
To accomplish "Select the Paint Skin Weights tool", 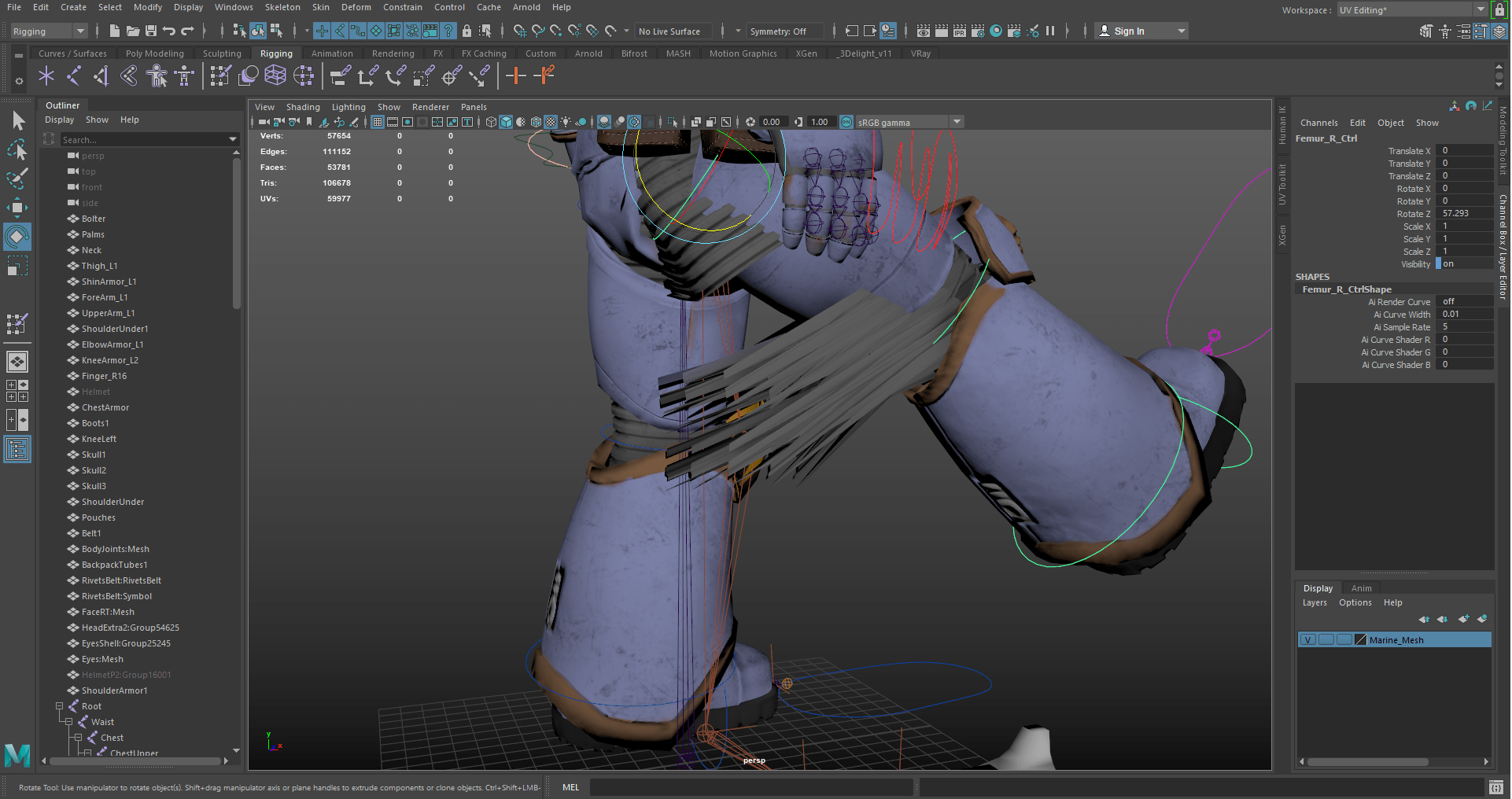I will 220,76.
